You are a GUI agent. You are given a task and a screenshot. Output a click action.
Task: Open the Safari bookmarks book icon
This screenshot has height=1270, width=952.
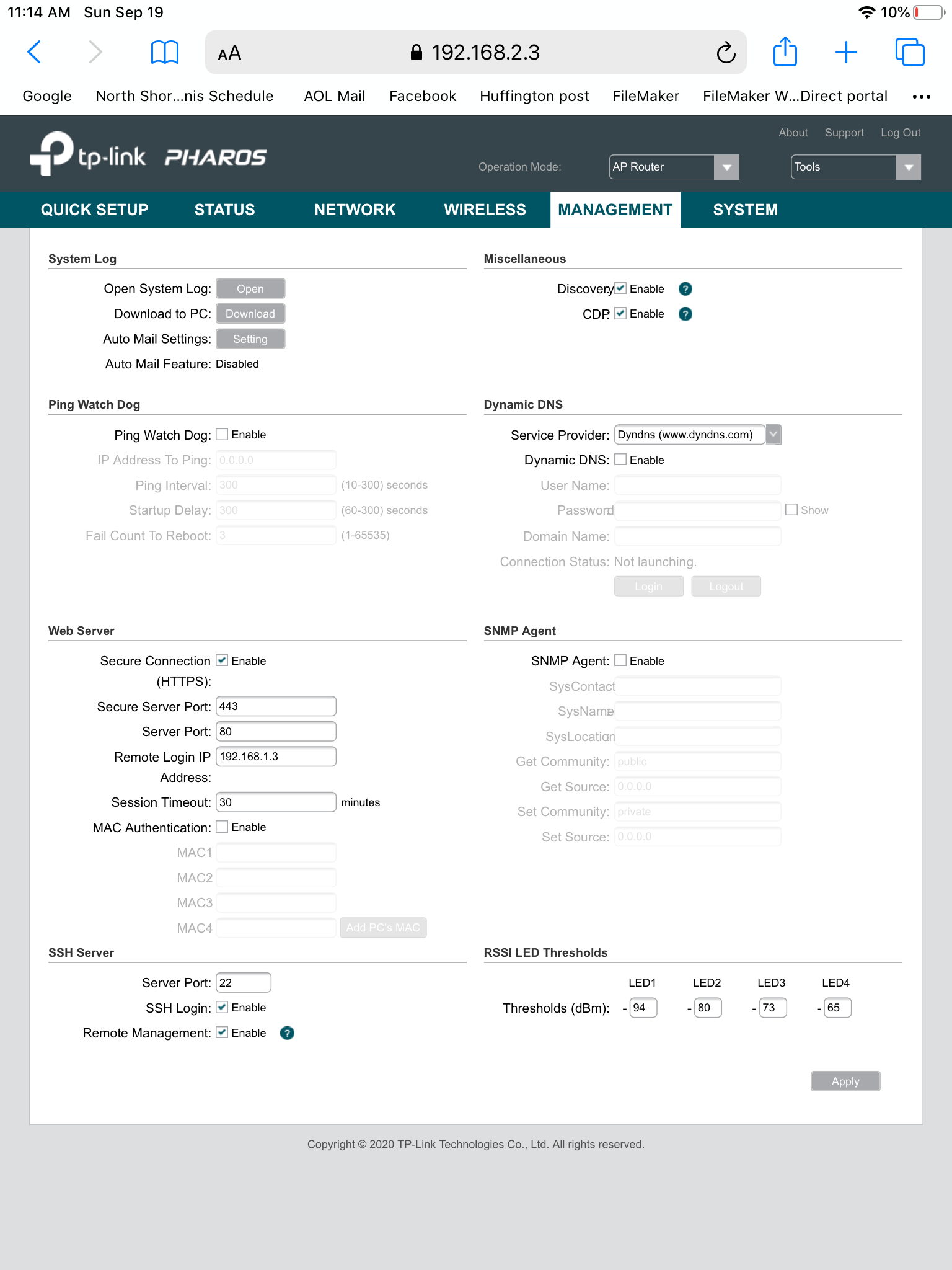[x=165, y=52]
